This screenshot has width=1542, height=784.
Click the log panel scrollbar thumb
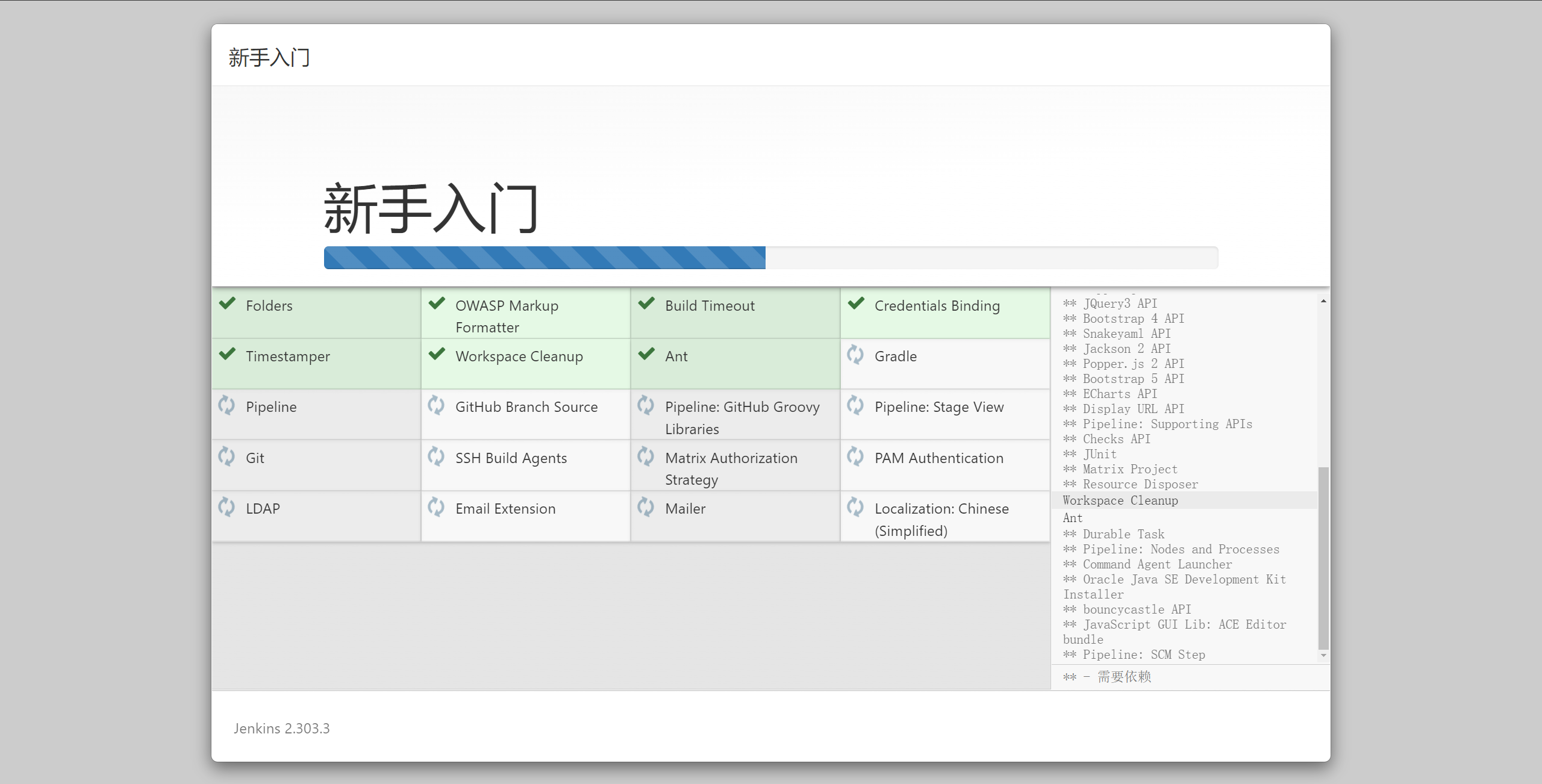coord(1323,557)
